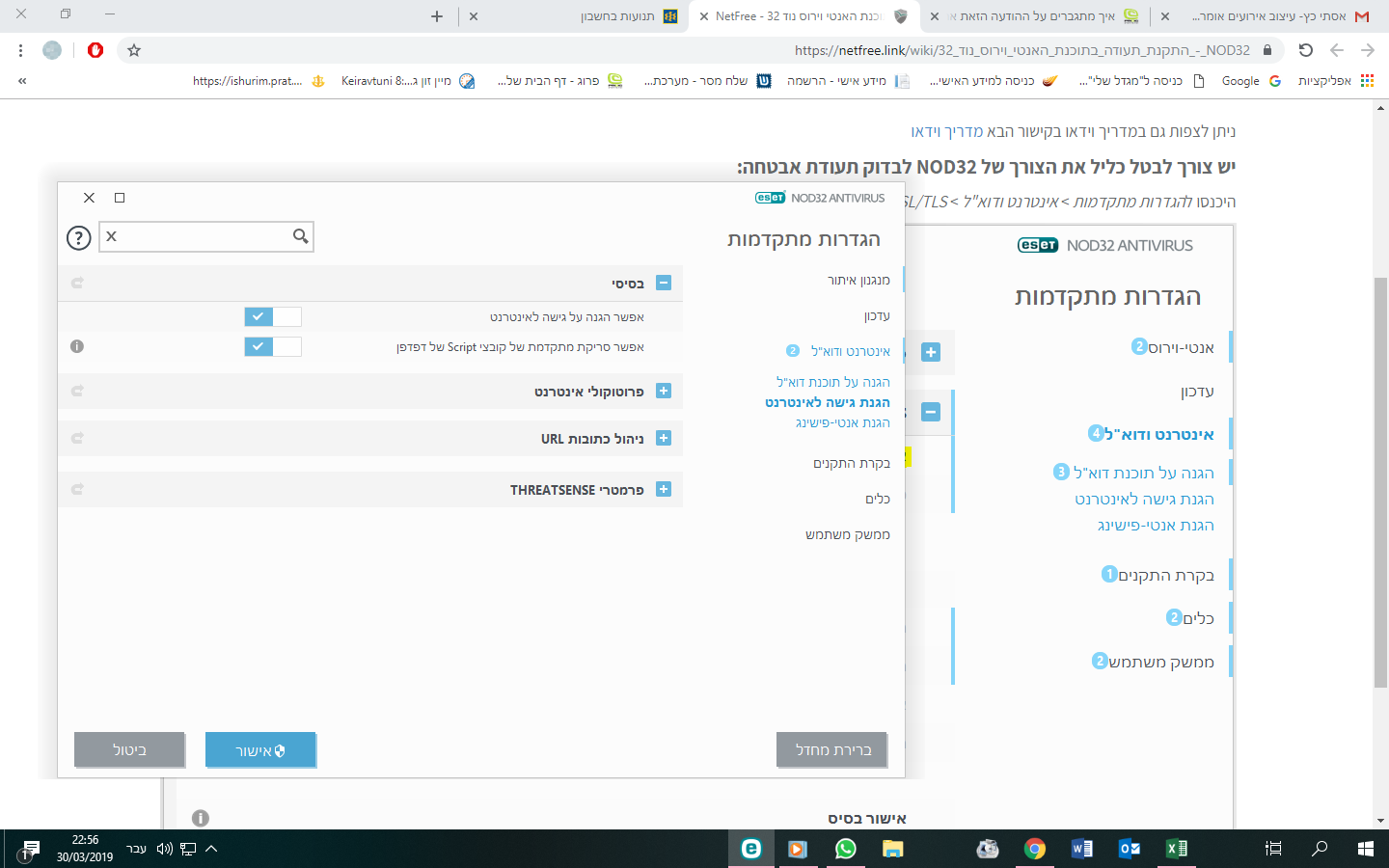Open File Explorer from the taskbar
The image size is (1389, 868).
point(892,849)
